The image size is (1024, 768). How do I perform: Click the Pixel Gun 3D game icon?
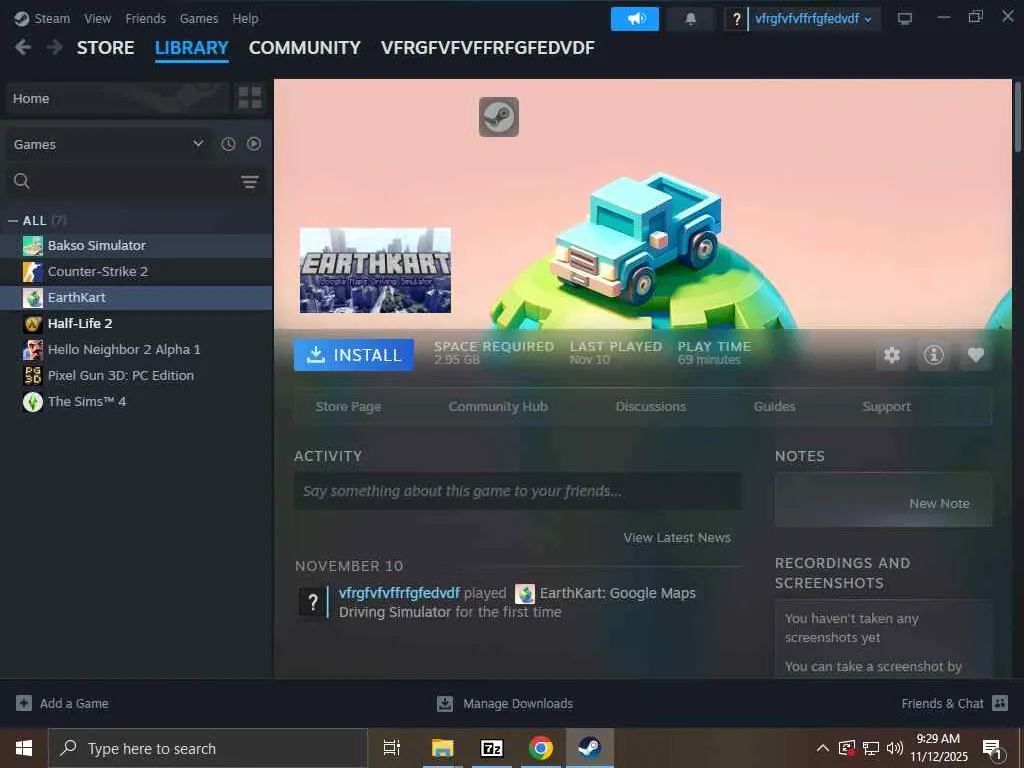pyautogui.click(x=33, y=376)
